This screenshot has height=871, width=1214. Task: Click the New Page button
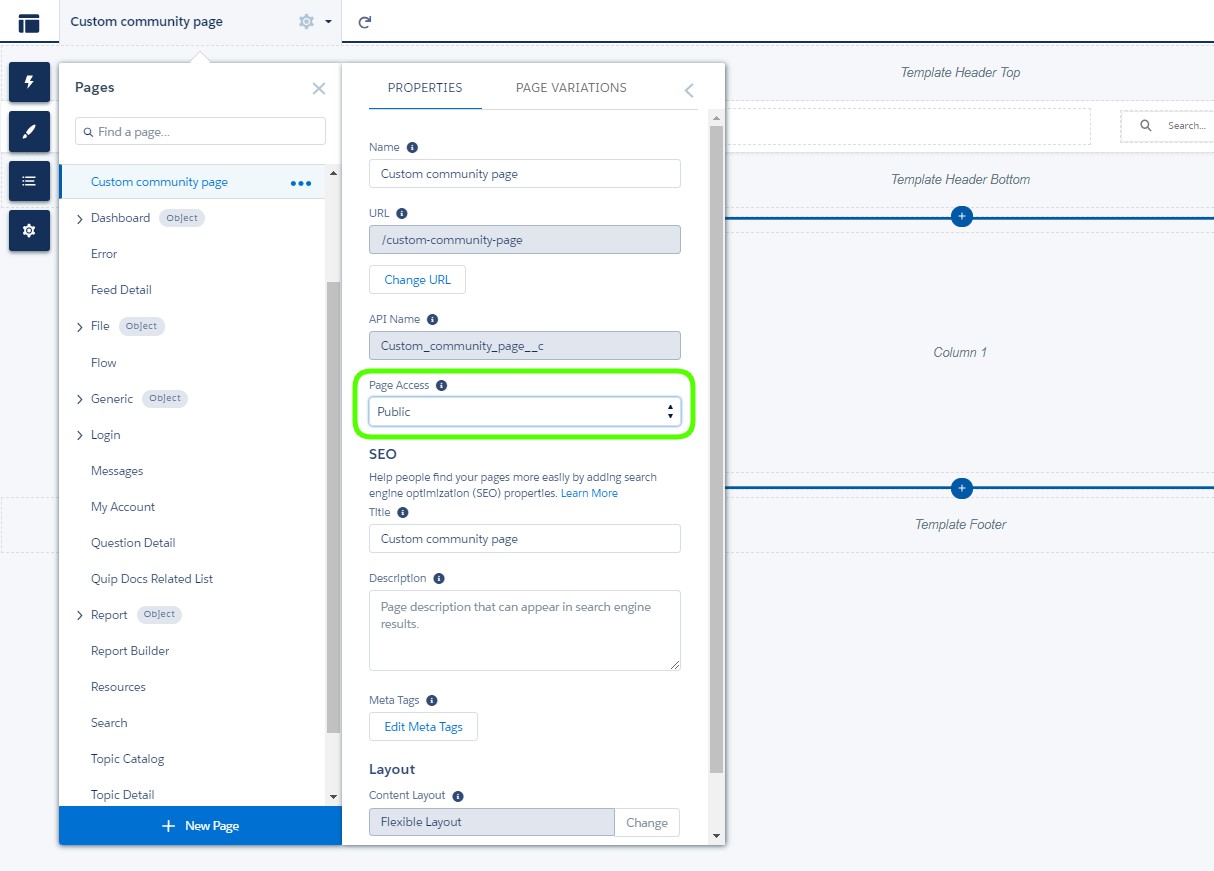[199, 825]
